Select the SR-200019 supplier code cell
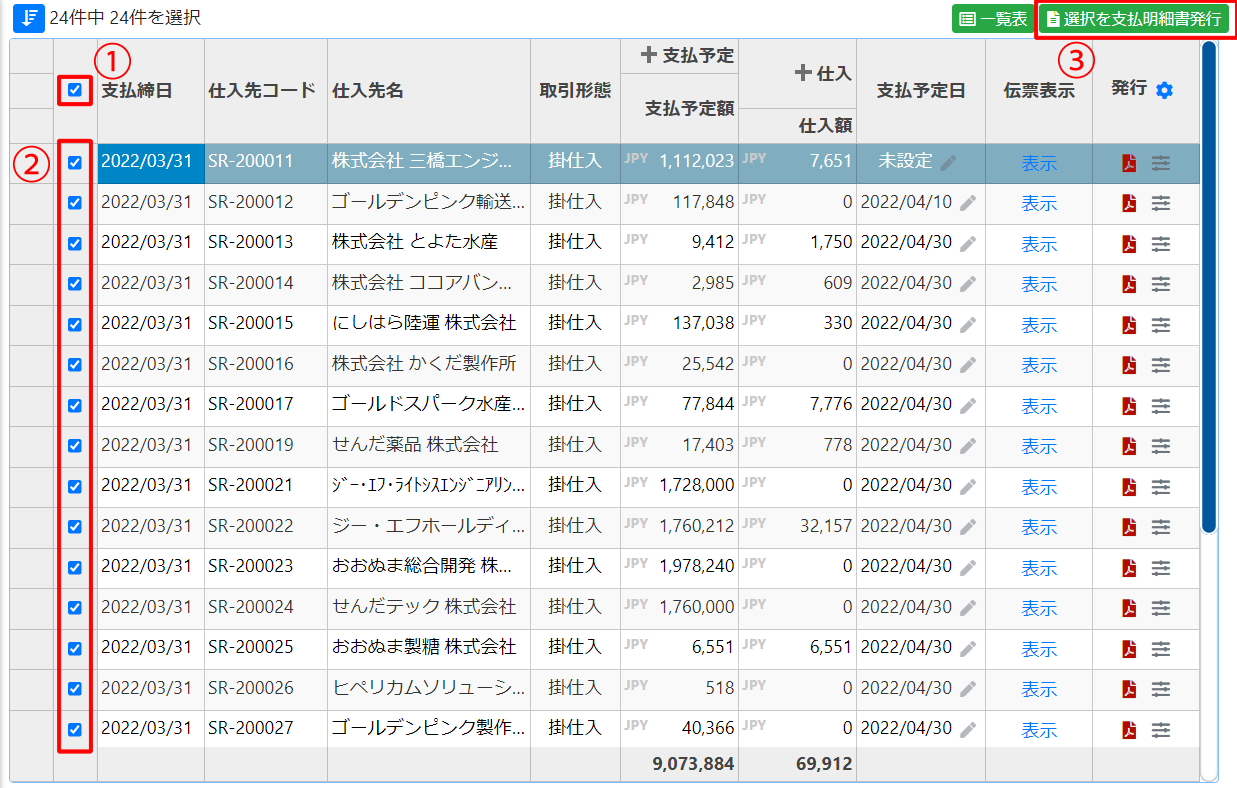 pos(251,445)
